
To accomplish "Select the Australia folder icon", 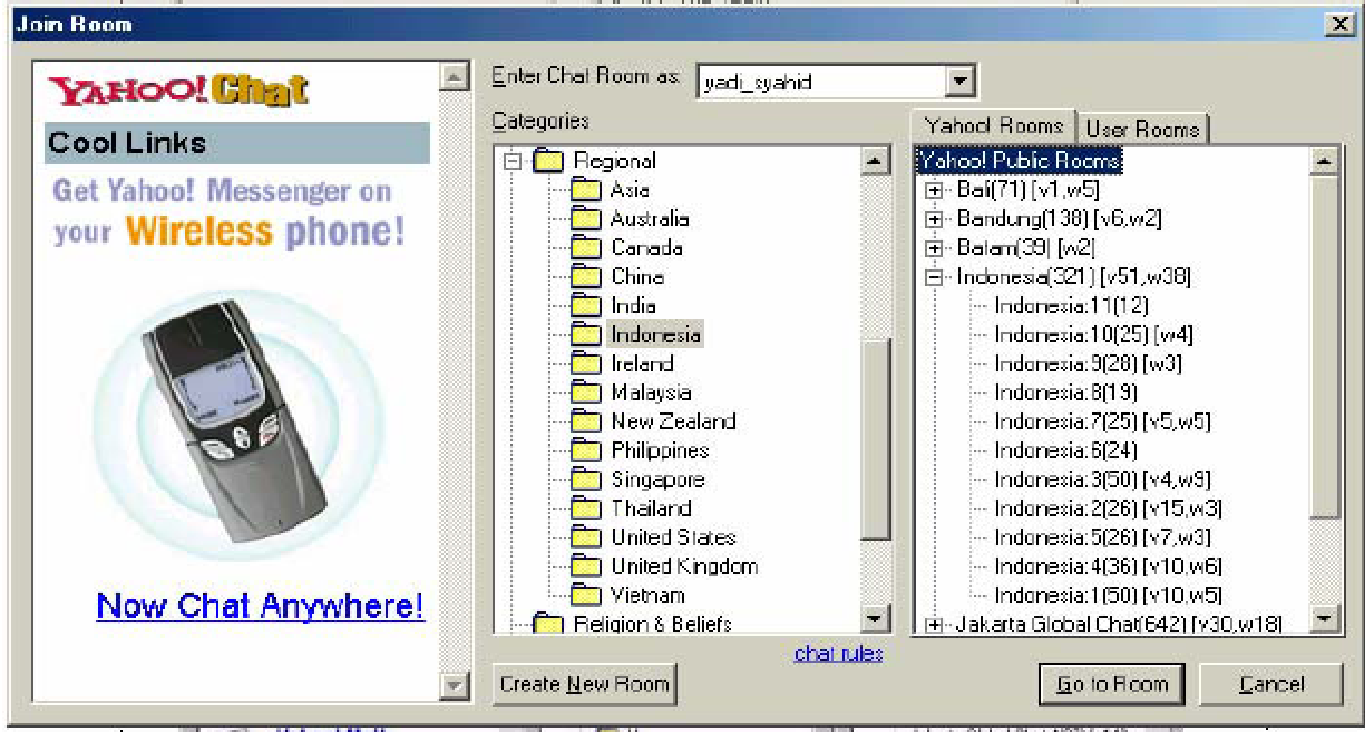I will pos(586,218).
